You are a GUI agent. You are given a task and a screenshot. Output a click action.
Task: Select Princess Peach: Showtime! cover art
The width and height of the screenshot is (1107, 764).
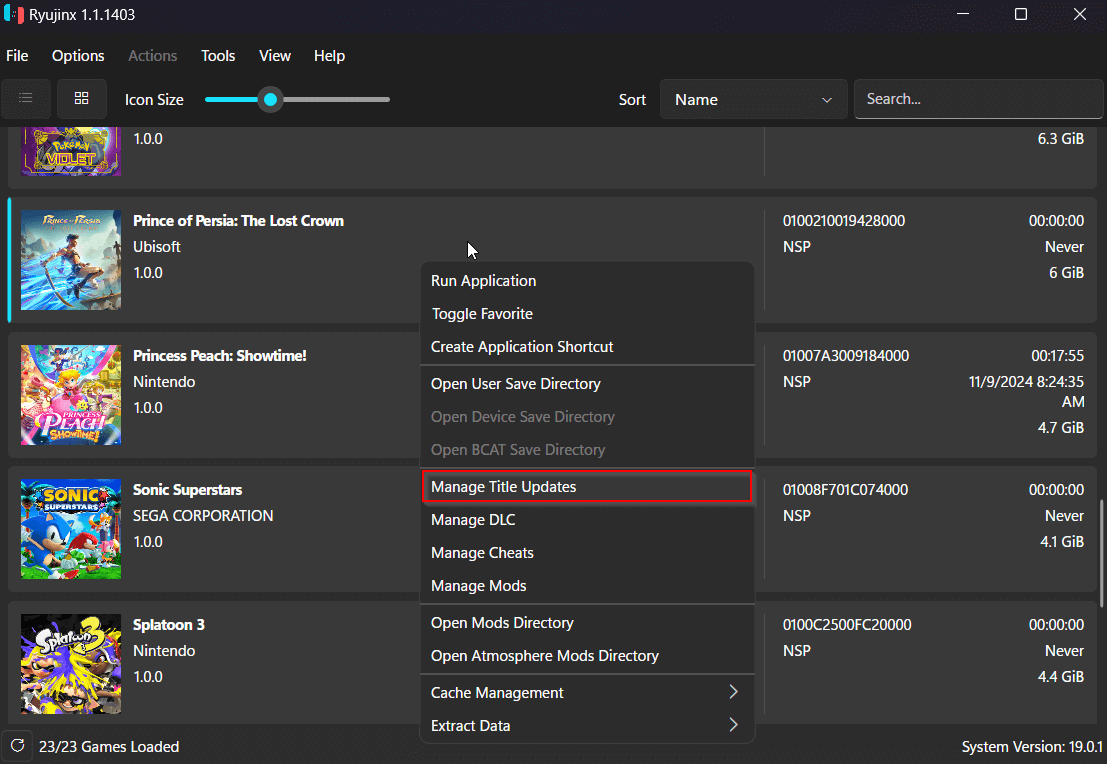(x=71, y=395)
